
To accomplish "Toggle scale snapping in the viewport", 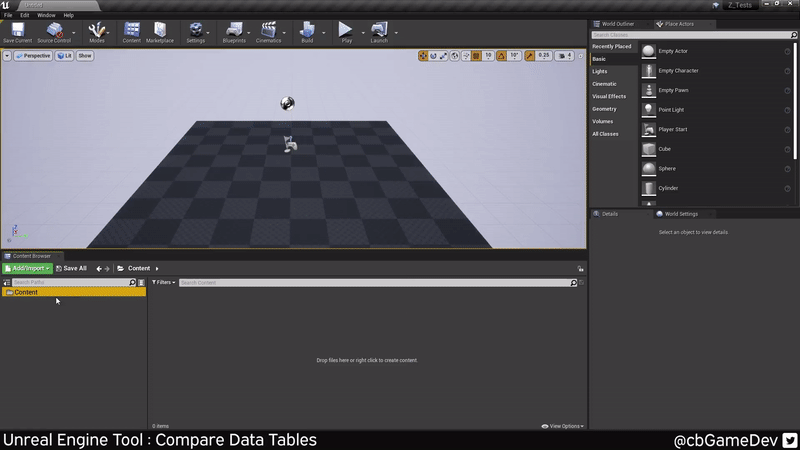I will [530, 56].
